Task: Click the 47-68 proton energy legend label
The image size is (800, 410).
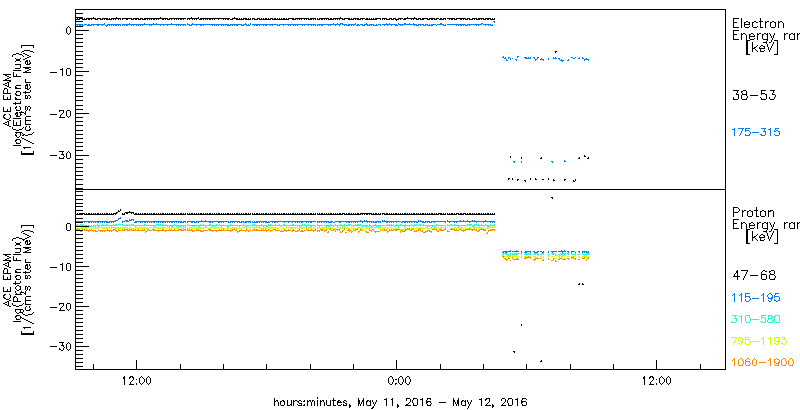Action: 754,276
